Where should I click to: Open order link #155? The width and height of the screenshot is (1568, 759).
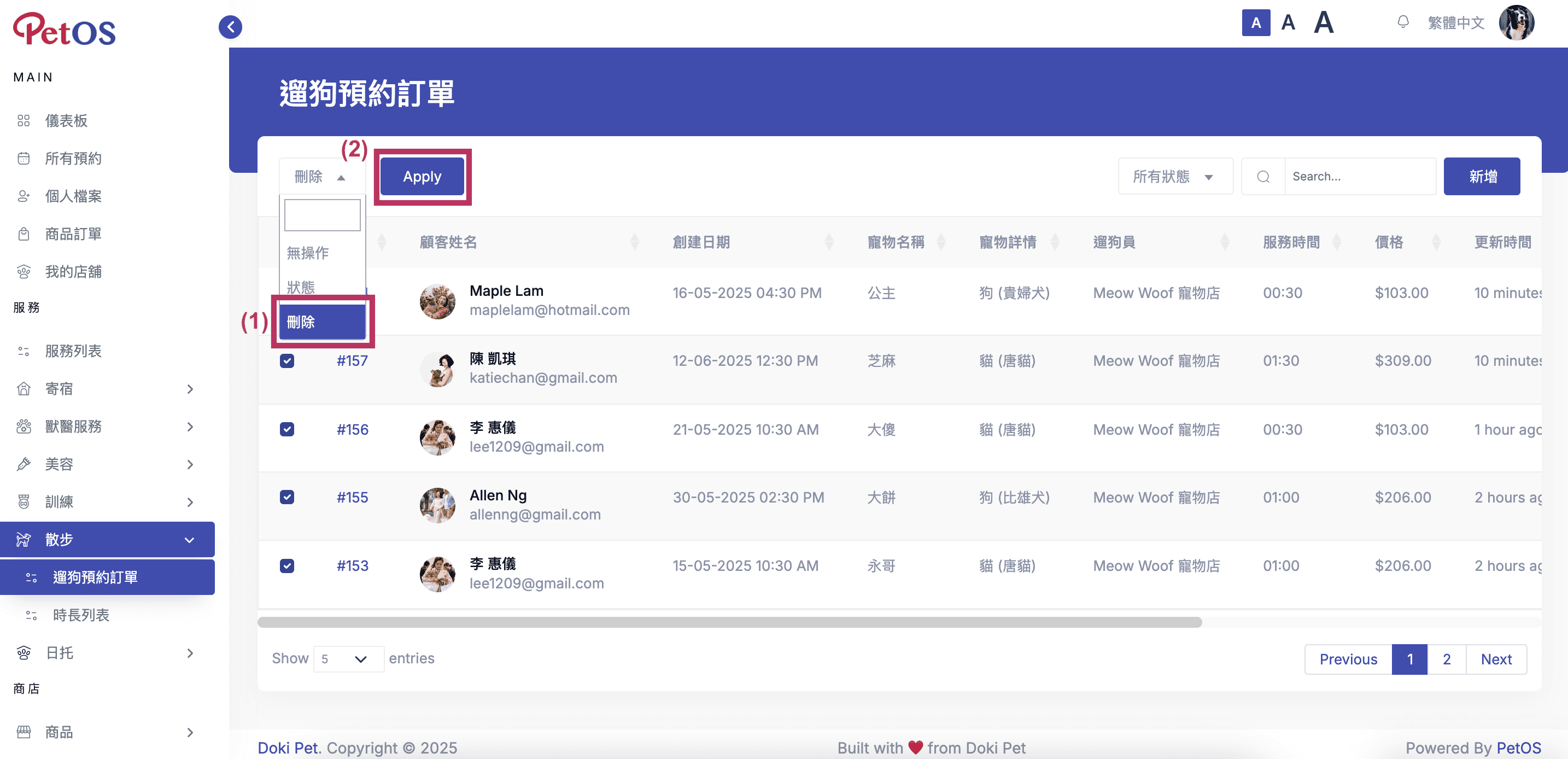tap(352, 497)
